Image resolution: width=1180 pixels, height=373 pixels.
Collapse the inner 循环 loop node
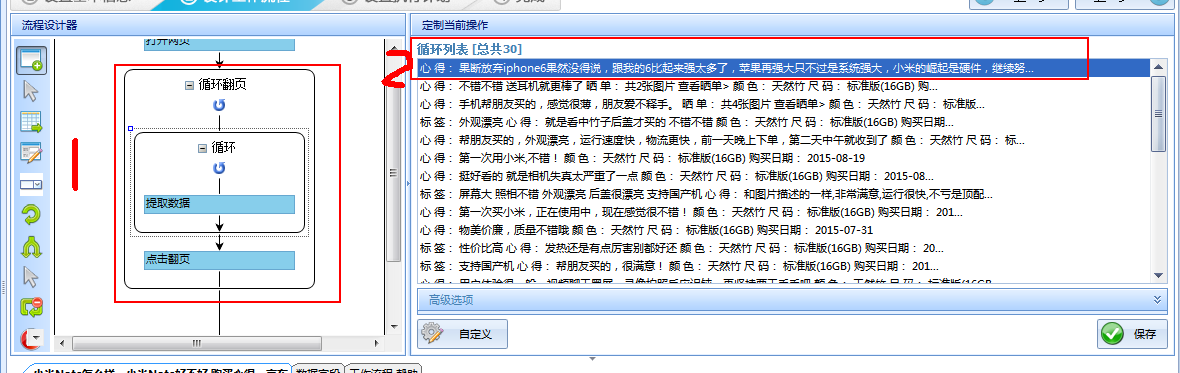click(201, 148)
